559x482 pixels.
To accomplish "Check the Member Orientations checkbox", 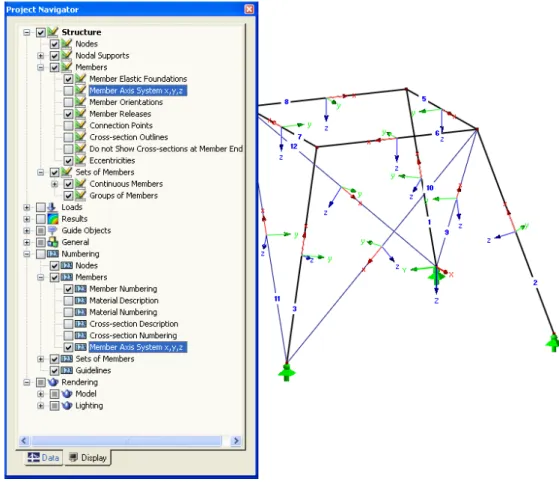I will click(68, 102).
